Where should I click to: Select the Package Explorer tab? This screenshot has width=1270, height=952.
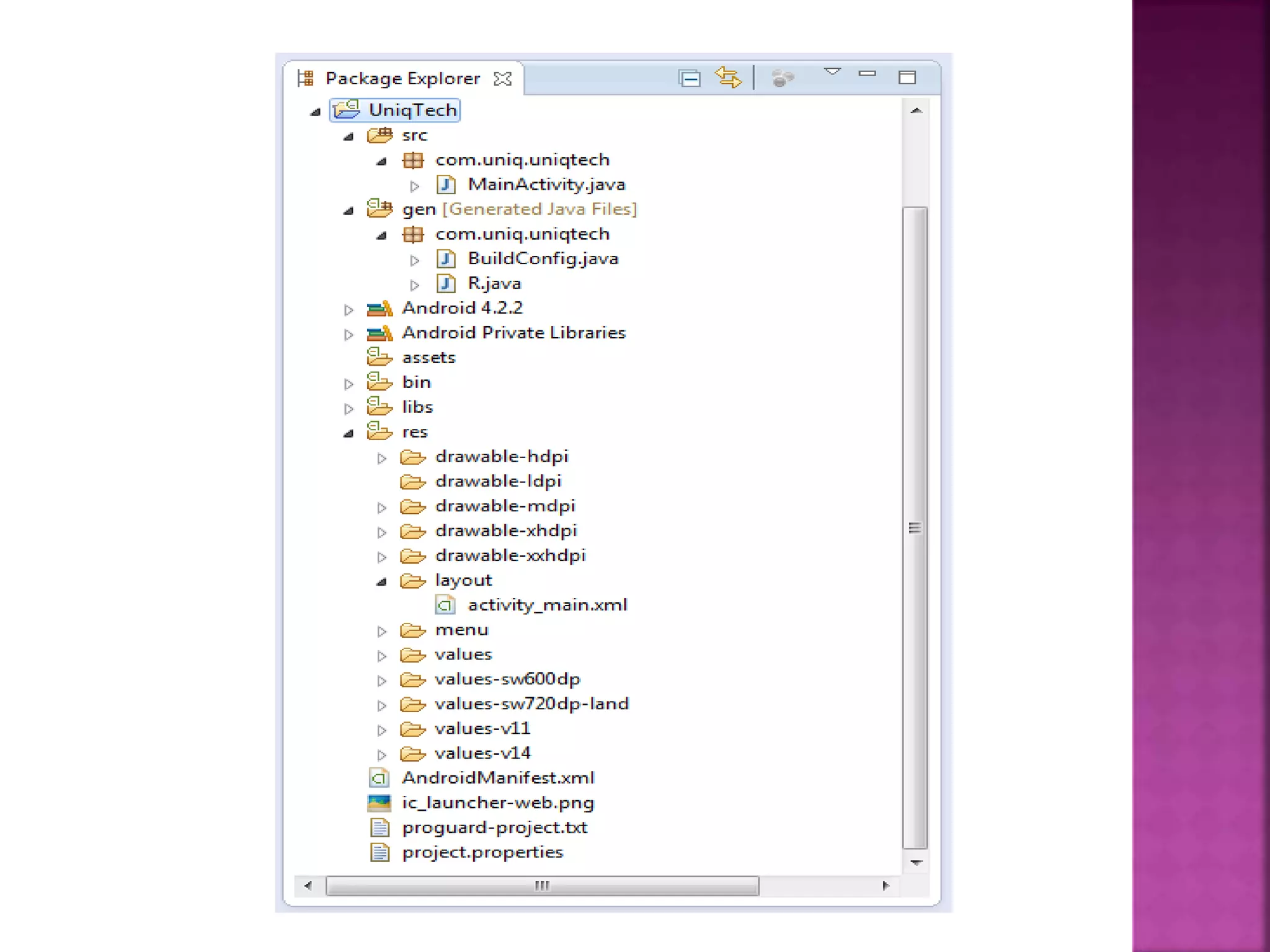402,79
